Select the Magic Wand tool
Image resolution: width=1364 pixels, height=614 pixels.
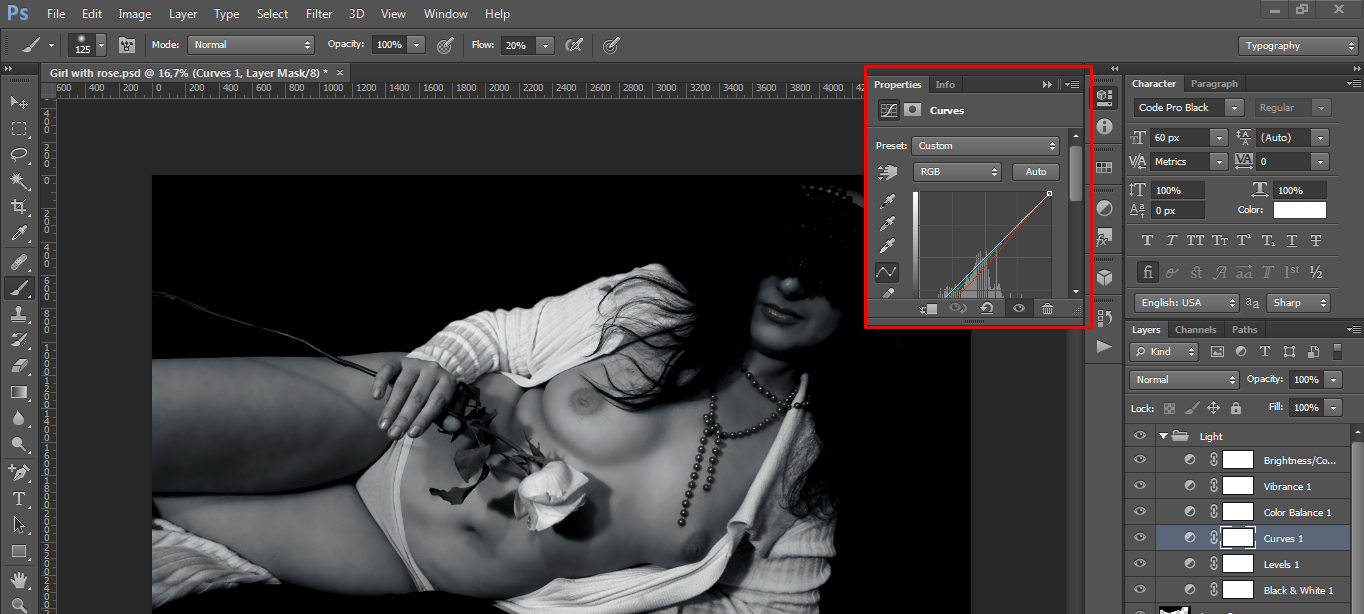19,181
